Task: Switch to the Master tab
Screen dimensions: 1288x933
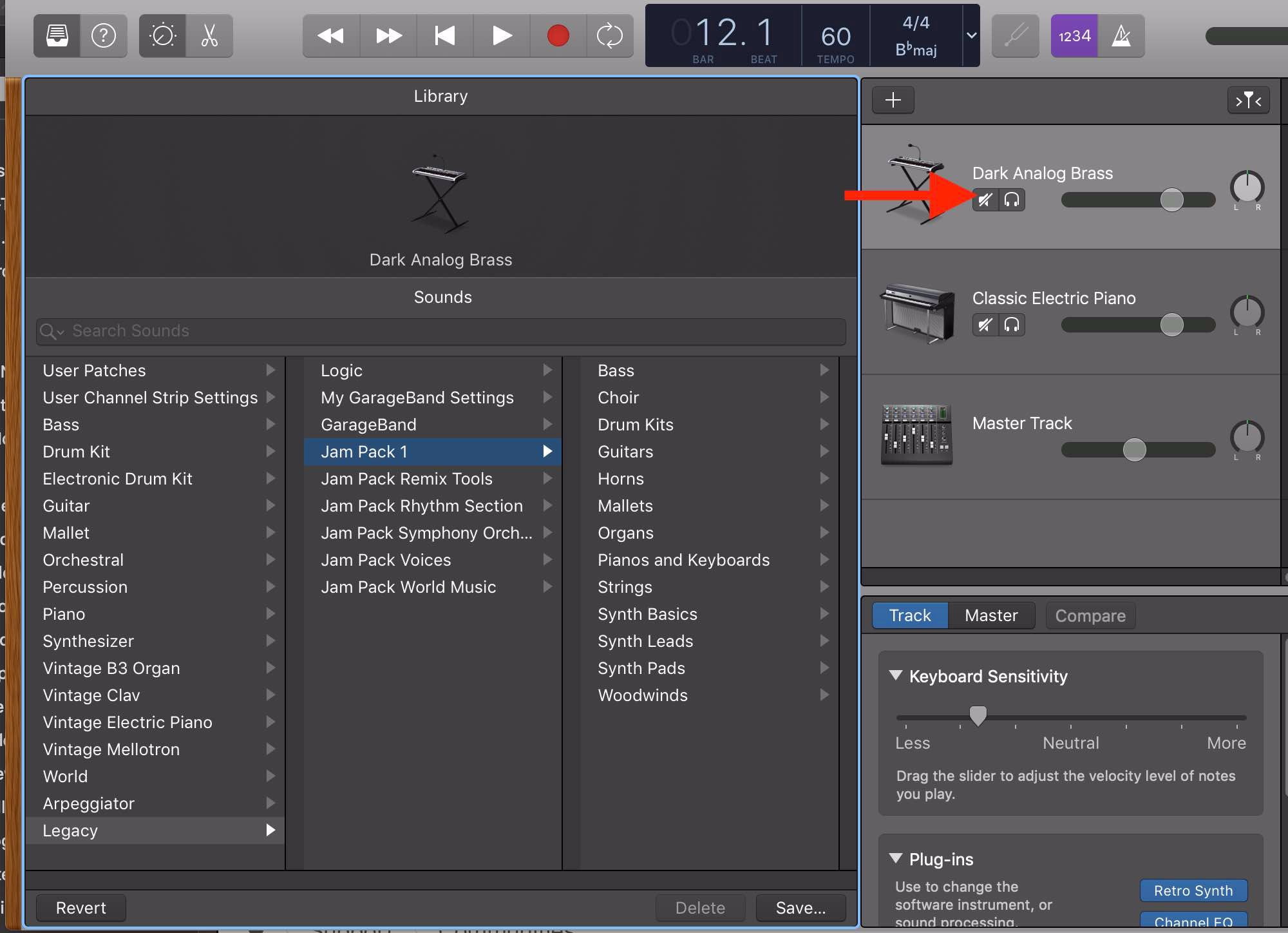Action: 991,615
